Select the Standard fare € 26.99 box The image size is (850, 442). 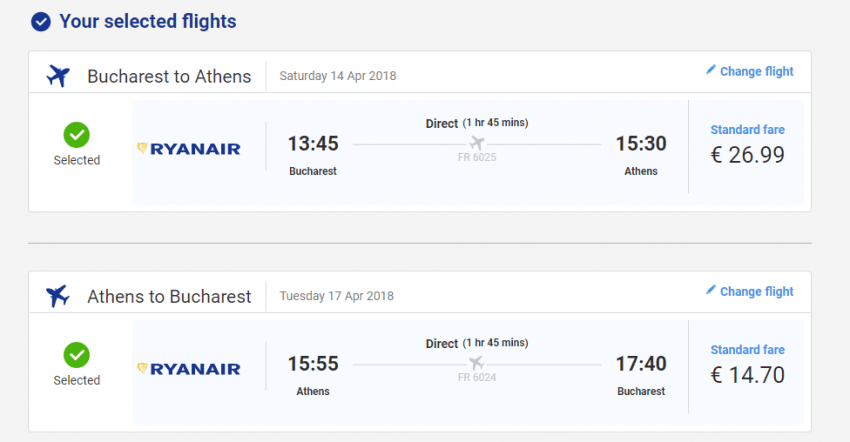(x=747, y=146)
